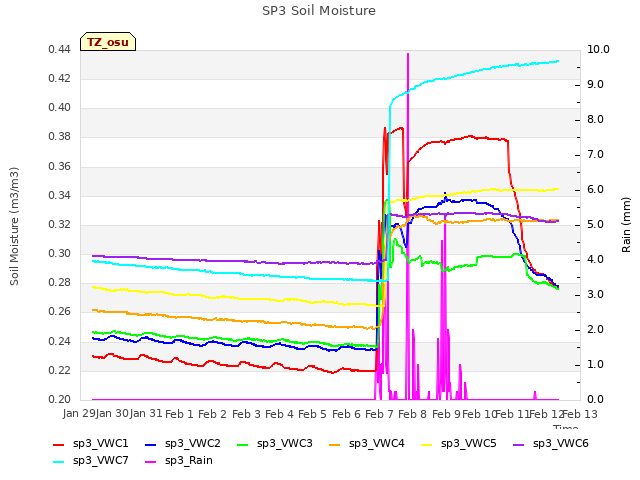Click the cyan sp3_VWC7 legend swatch
Image resolution: width=640 pixels, height=480 pixels.
point(59,462)
